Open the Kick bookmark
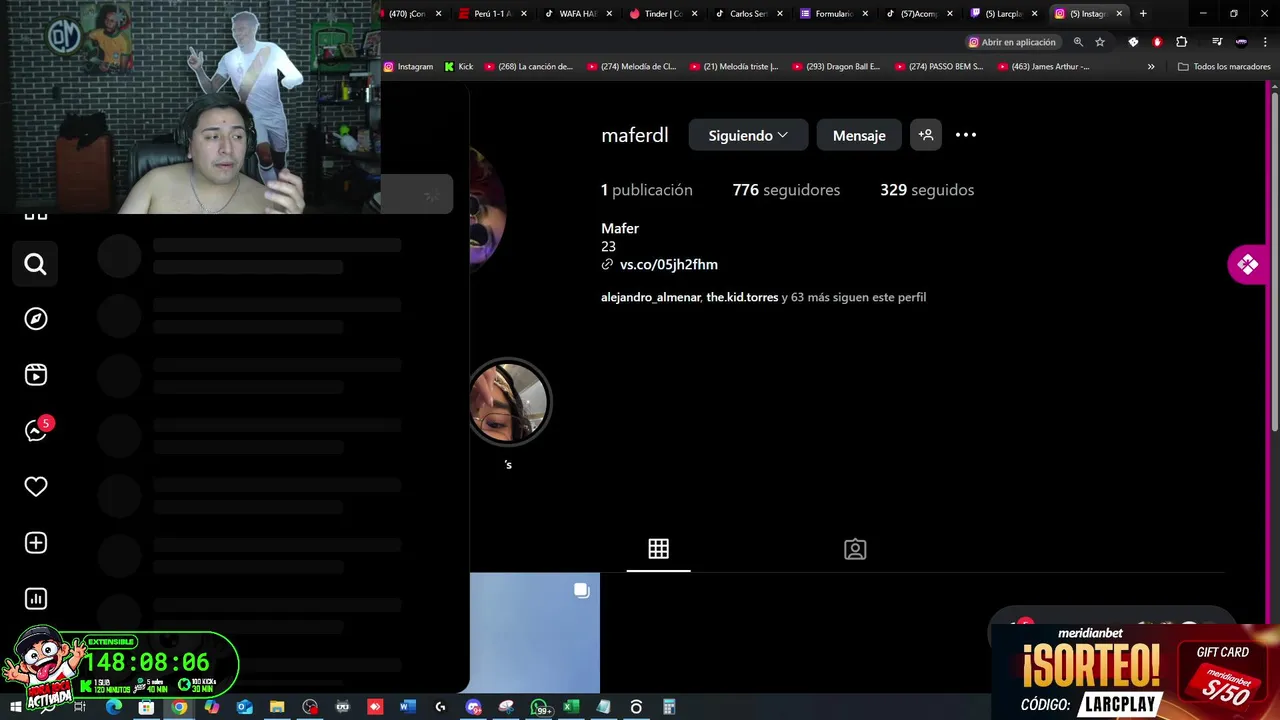The height and width of the screenshot is (720, 1280). [x=459, y=67]
